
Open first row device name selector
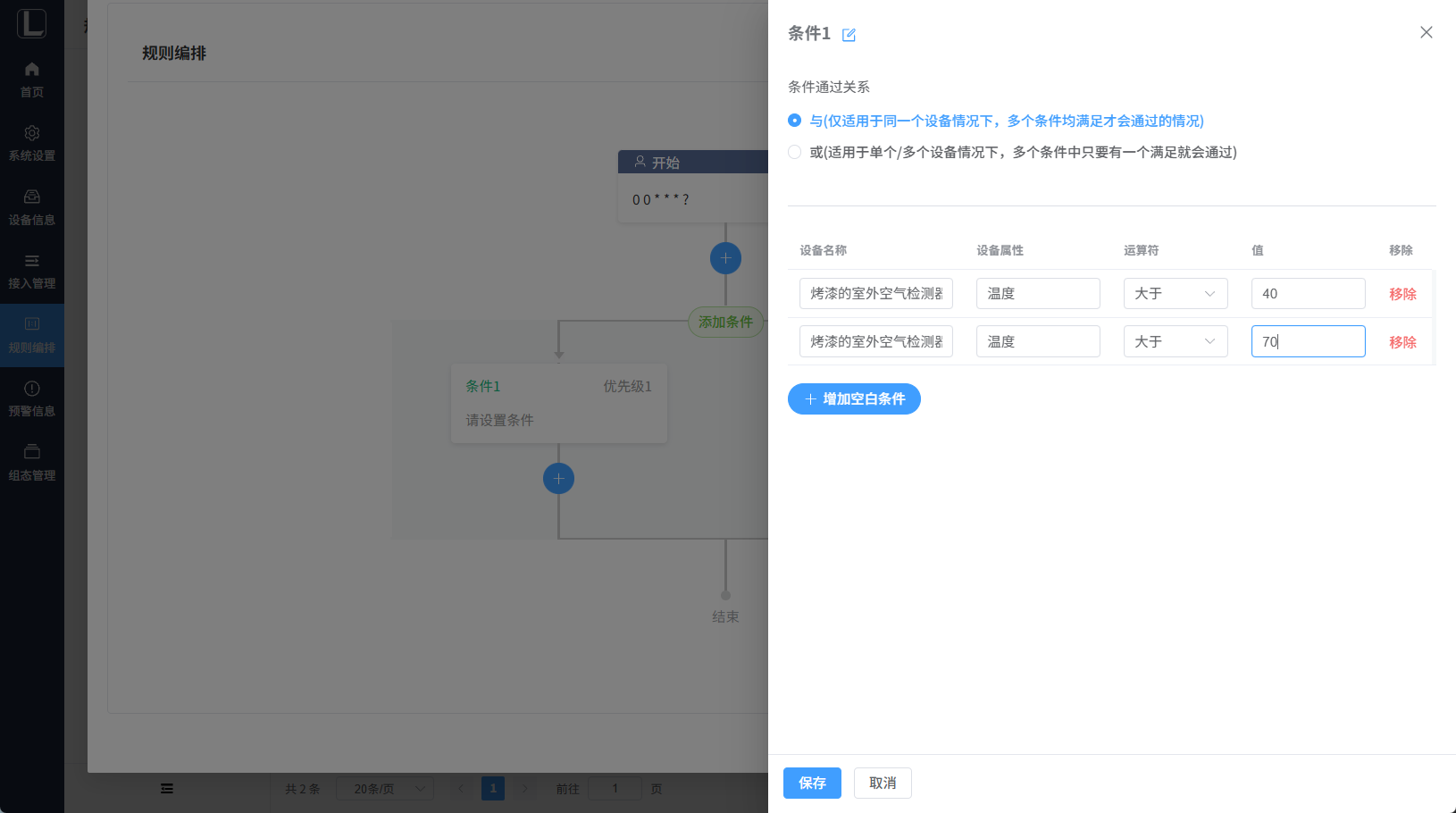[x=875, y=294]
